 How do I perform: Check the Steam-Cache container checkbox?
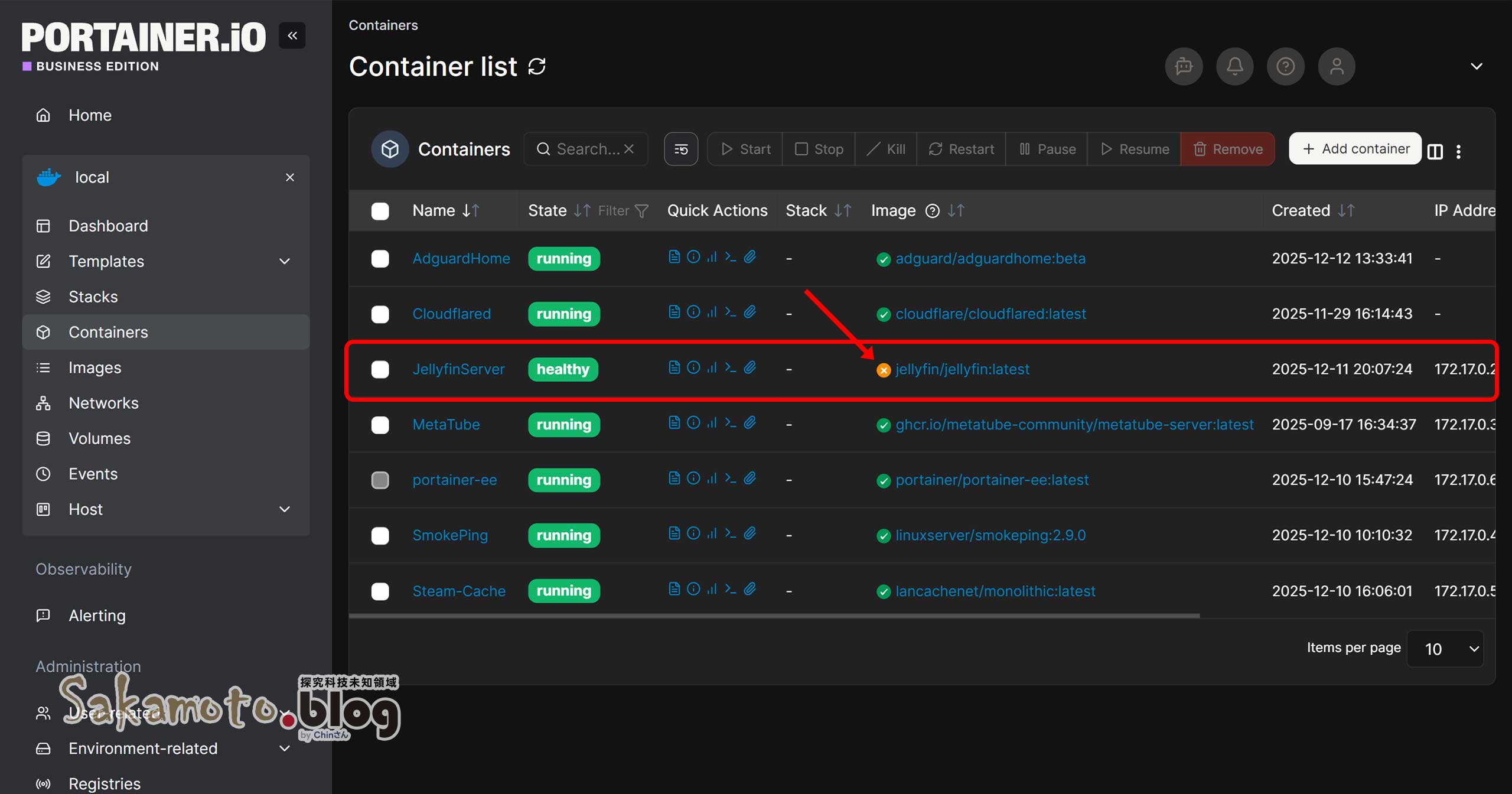[x=380, y=591]
